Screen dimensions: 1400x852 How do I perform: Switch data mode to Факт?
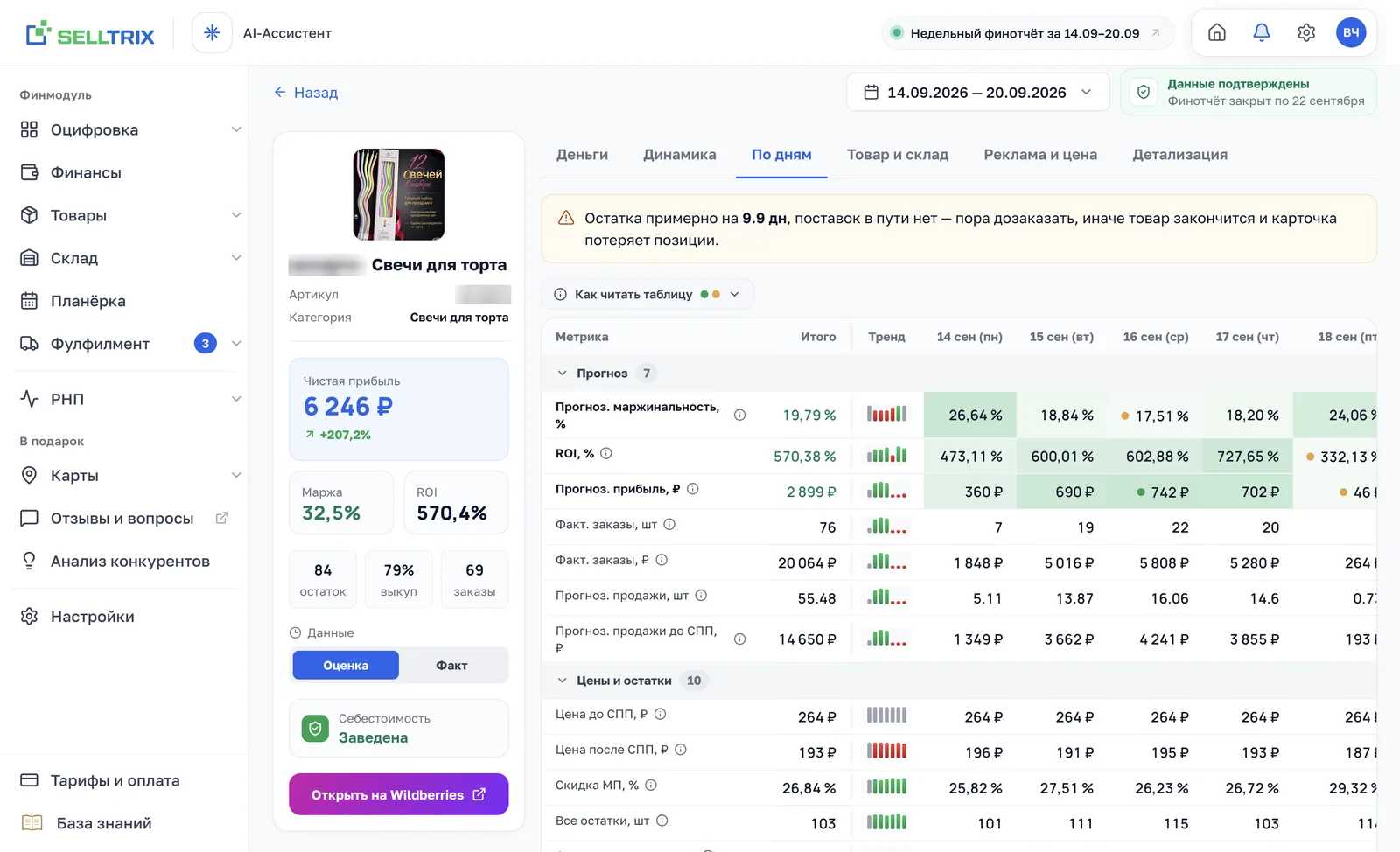pos(452,666)
